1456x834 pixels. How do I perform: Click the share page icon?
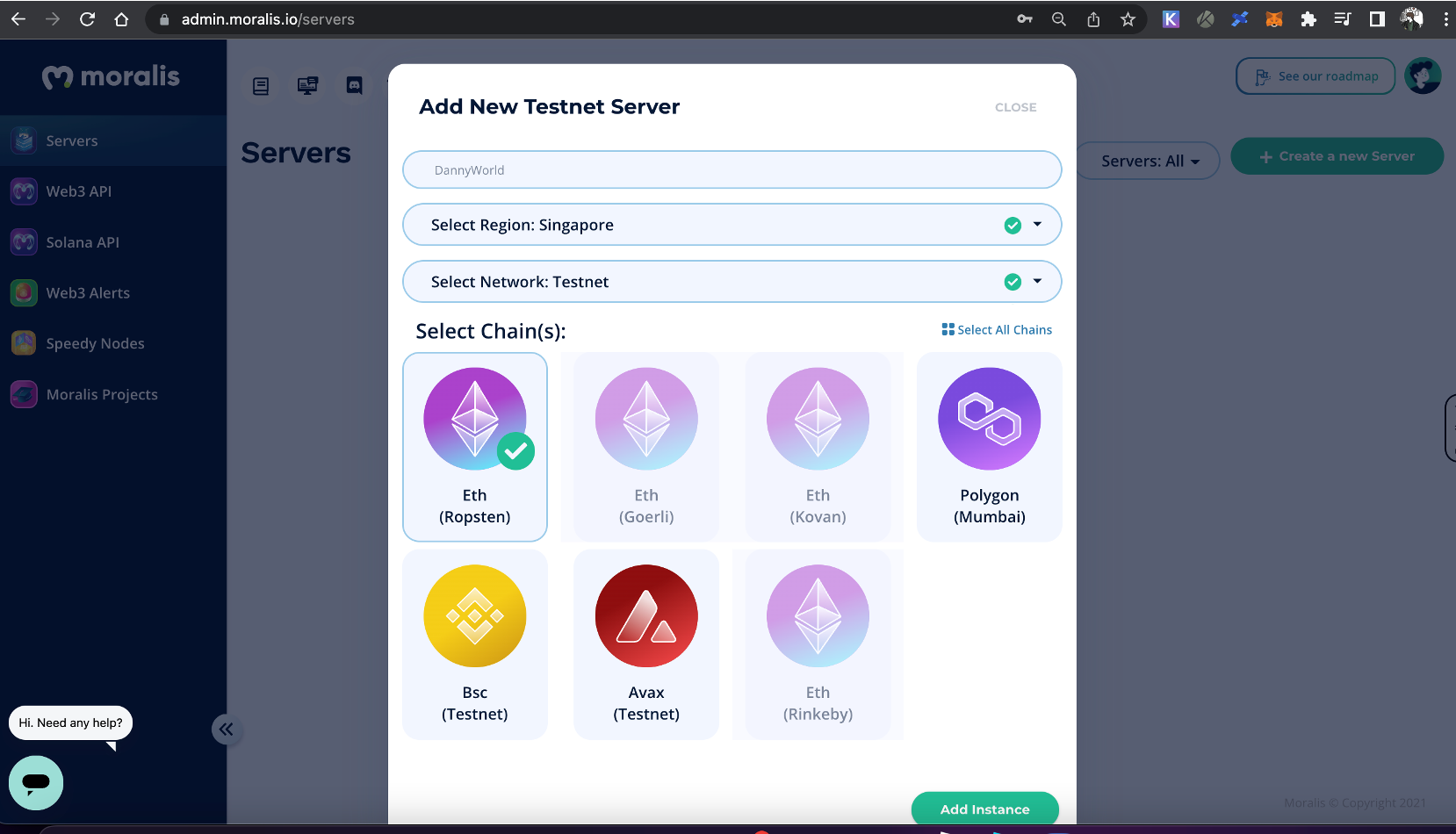pyautogui.click(x=1093, y=18)
